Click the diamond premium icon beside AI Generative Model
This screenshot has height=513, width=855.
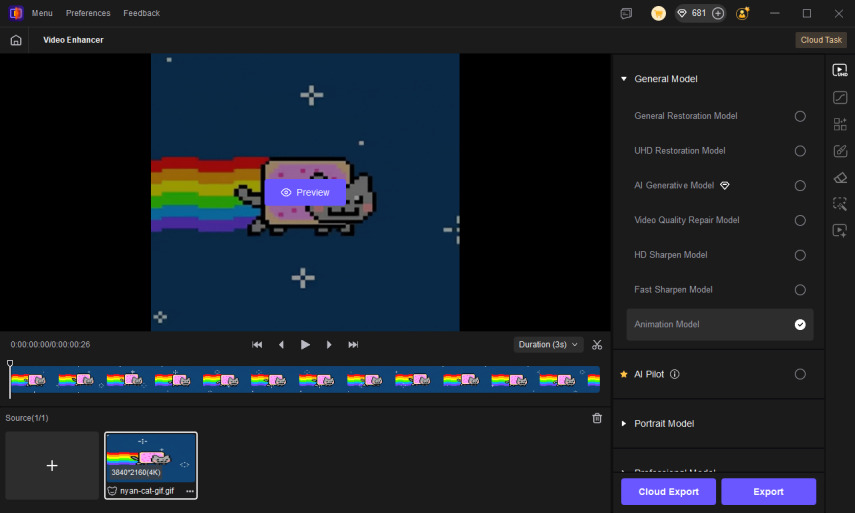[725, 185]
